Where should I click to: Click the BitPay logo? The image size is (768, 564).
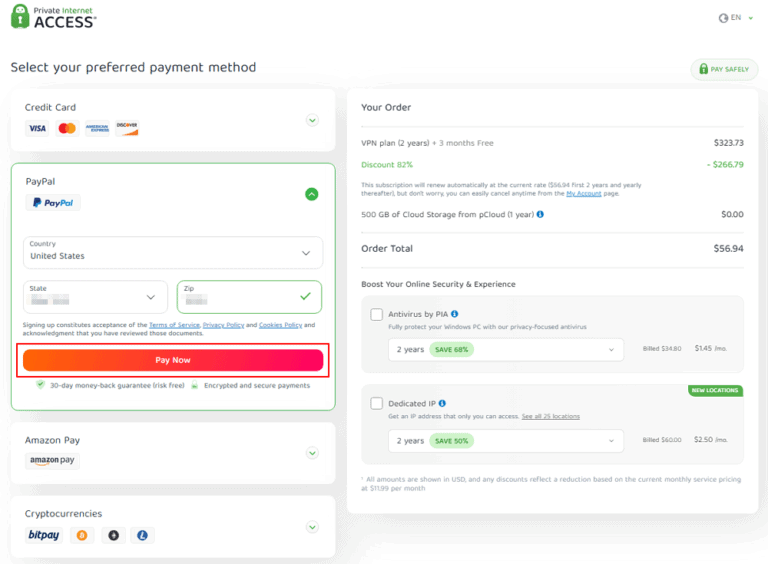pyautogui.click(x=44, y=536)
